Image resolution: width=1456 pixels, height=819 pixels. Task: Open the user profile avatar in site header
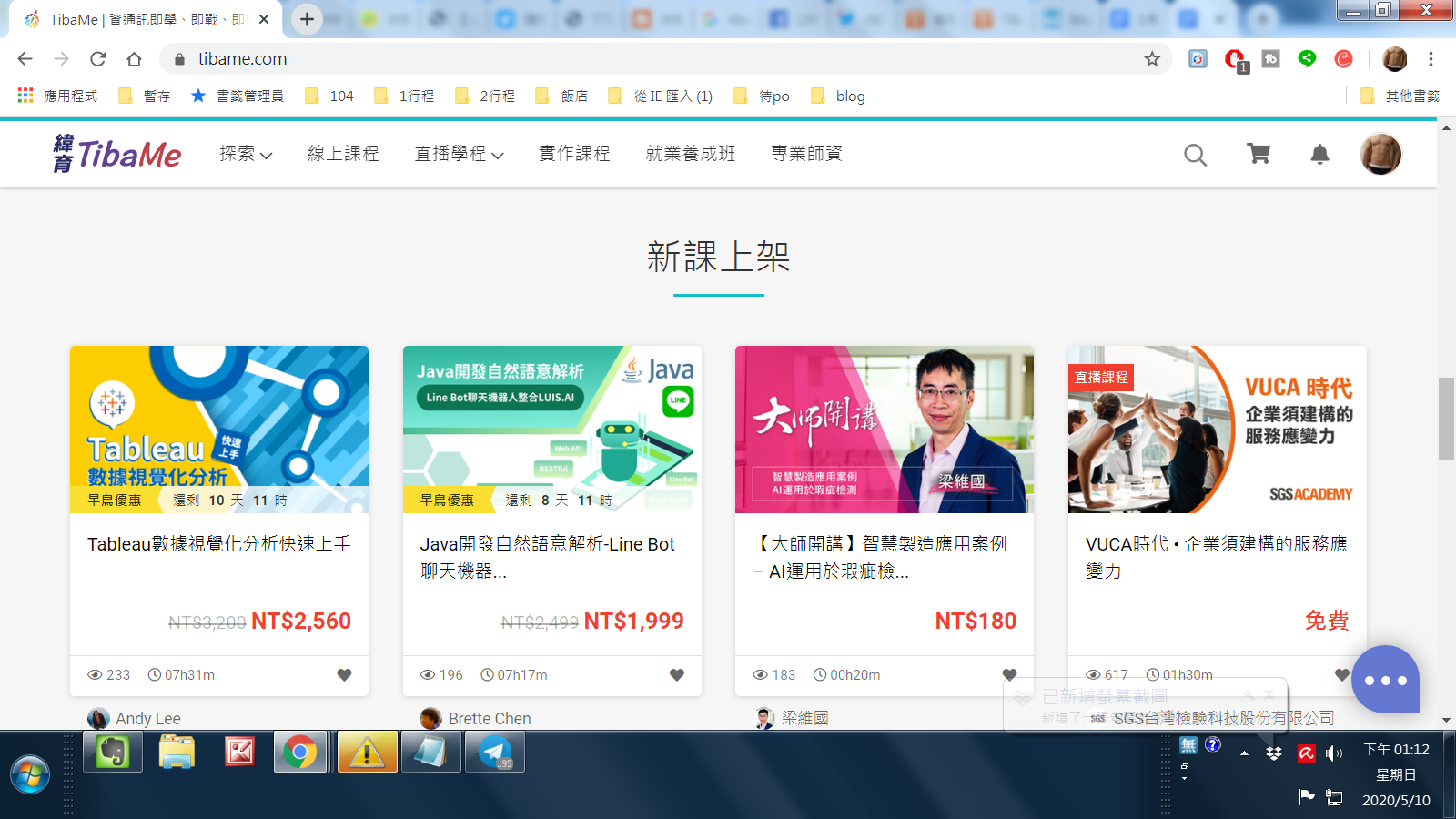coord(1380,154)
